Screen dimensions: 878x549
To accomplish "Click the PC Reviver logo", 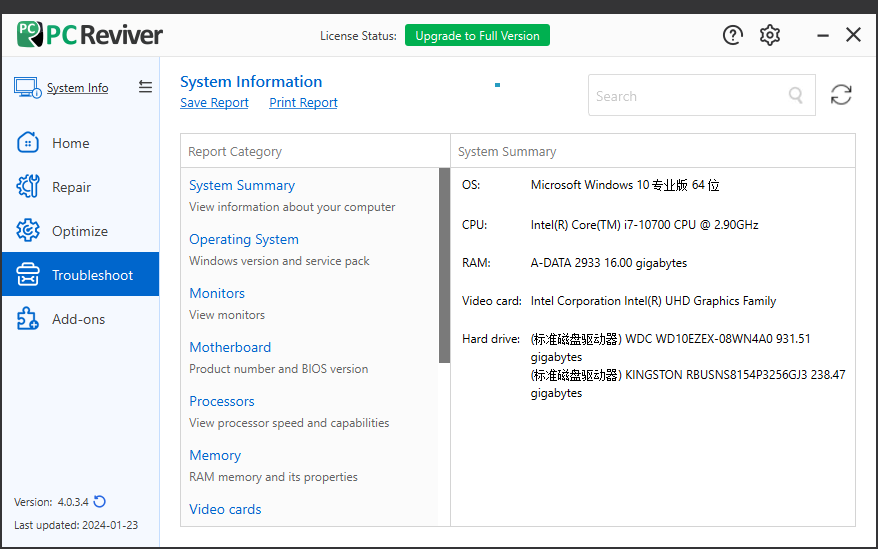I will [x=90, y=35].
